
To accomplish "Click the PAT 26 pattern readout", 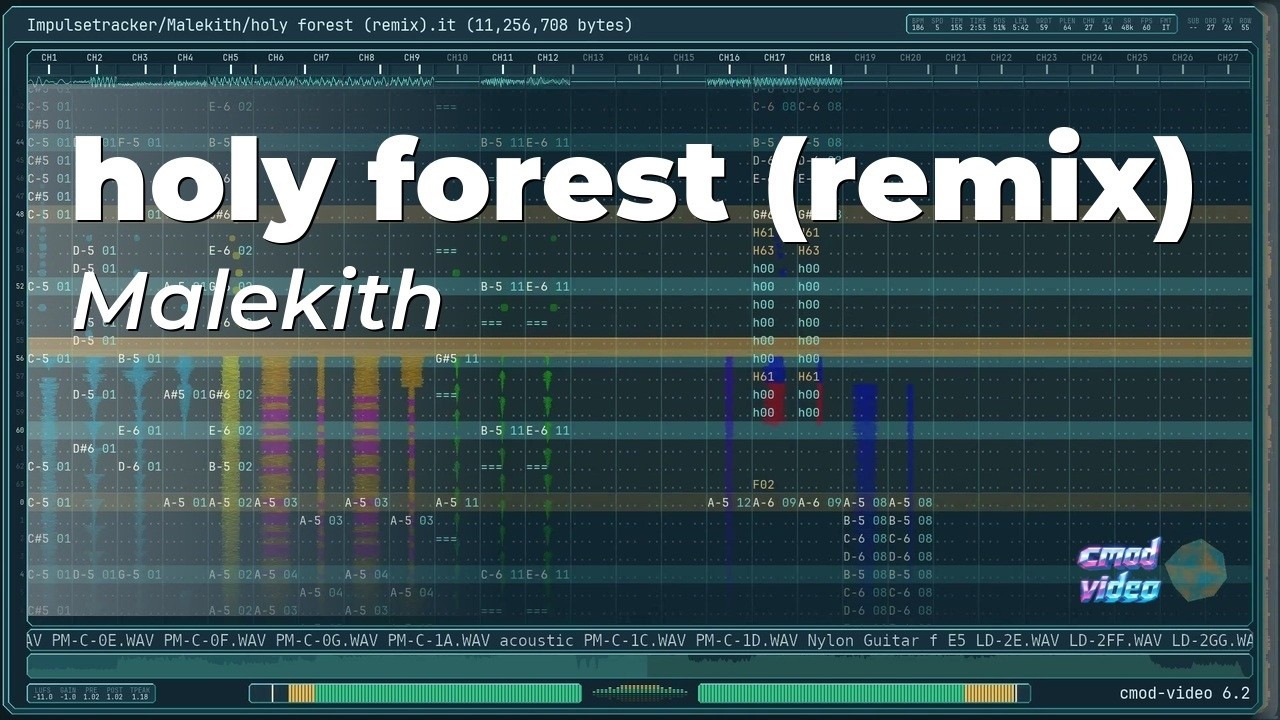I will click(x=1228, y=24).
